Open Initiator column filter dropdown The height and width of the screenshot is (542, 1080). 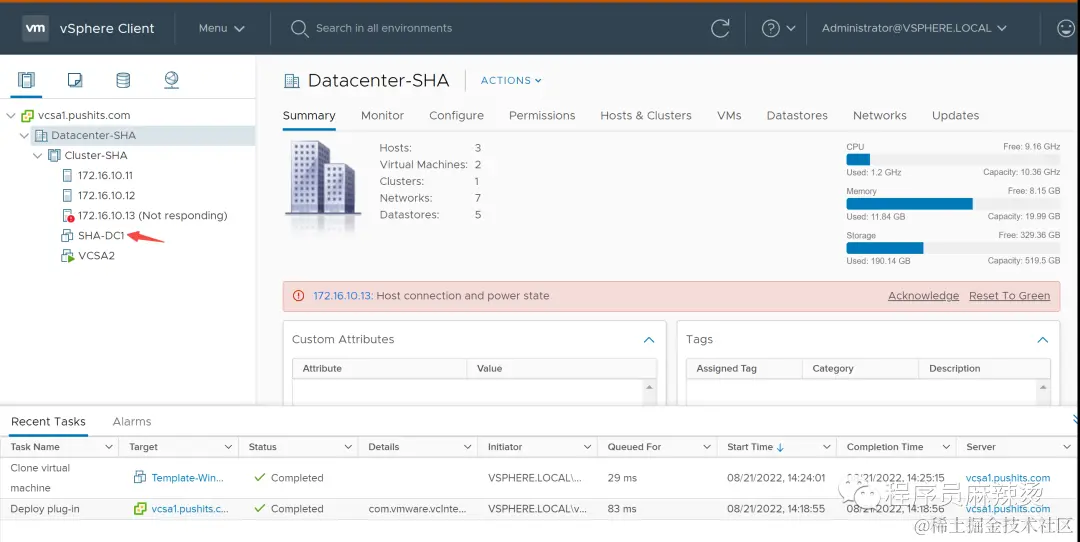click(588, 447)
